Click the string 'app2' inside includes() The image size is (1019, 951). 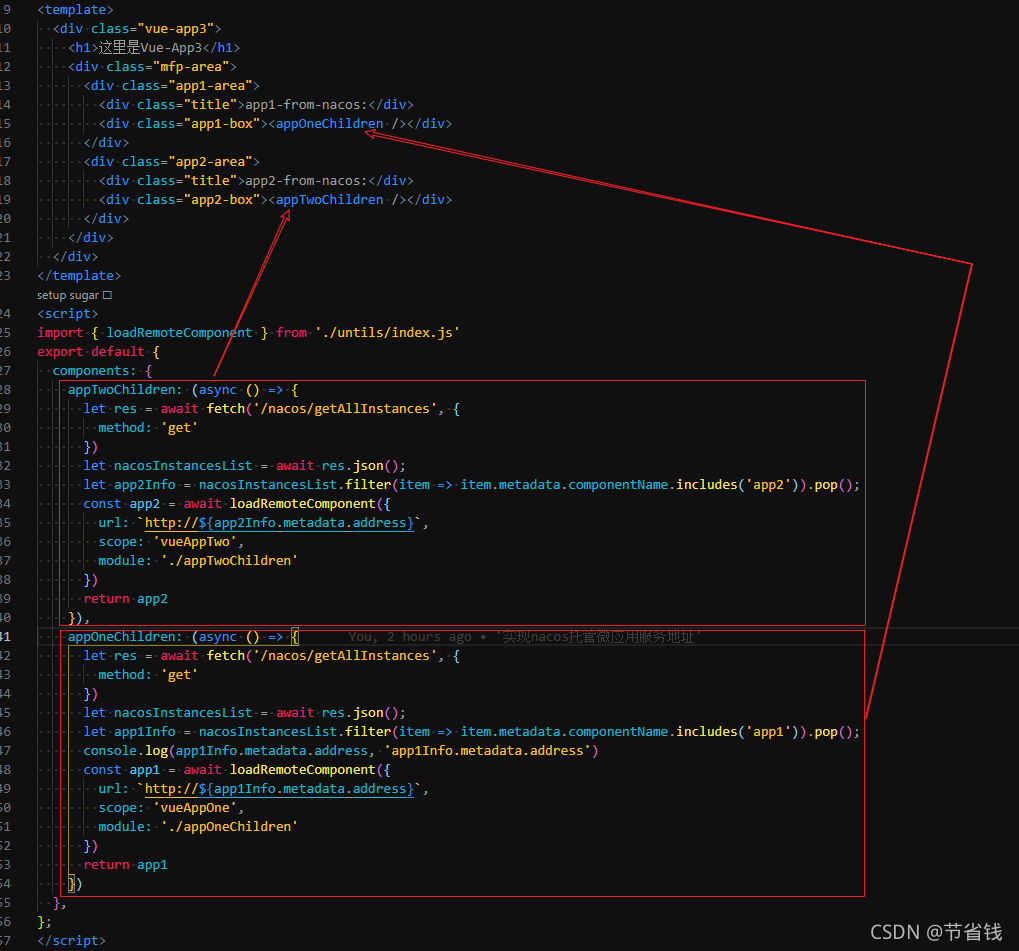tap(768, 485)
